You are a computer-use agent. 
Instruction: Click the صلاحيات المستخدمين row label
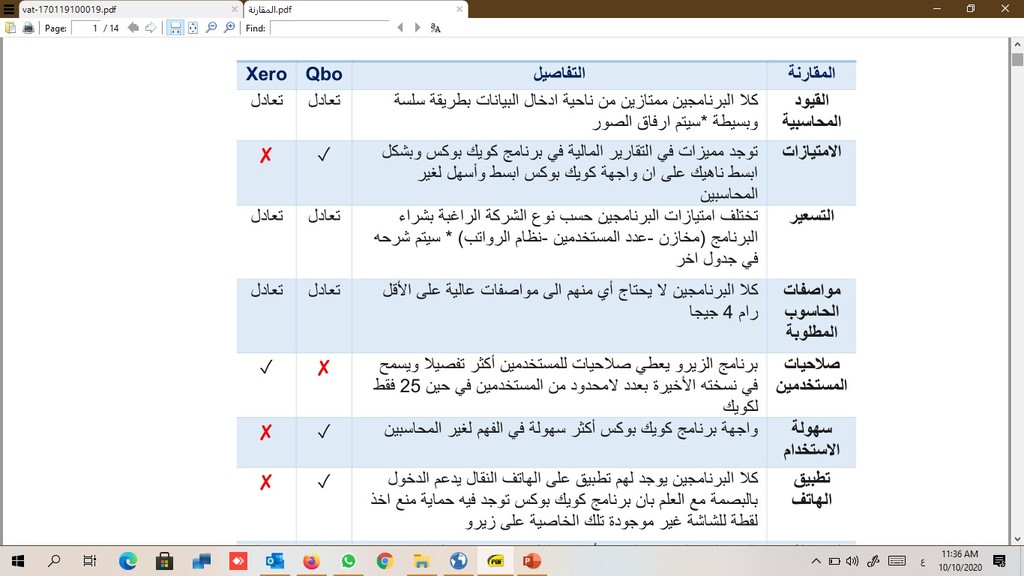coord(812,374)
